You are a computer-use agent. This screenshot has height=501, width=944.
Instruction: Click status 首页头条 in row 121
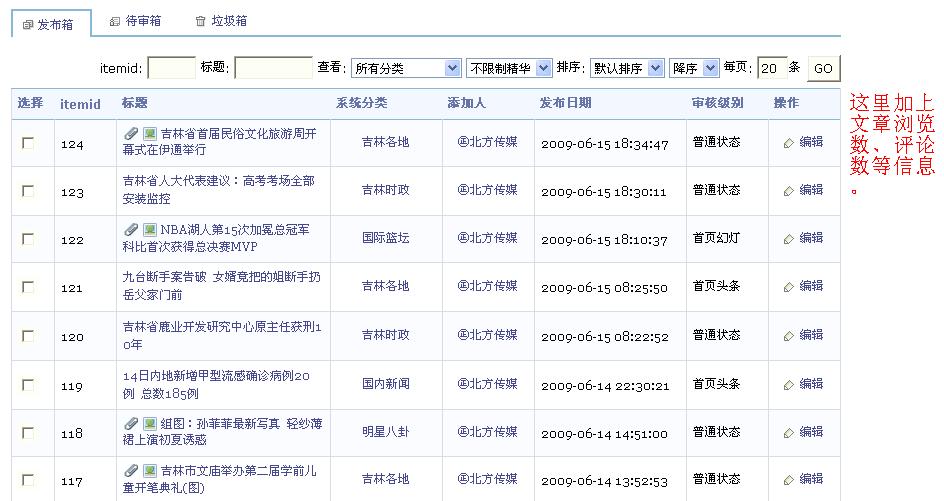(716, 285)
